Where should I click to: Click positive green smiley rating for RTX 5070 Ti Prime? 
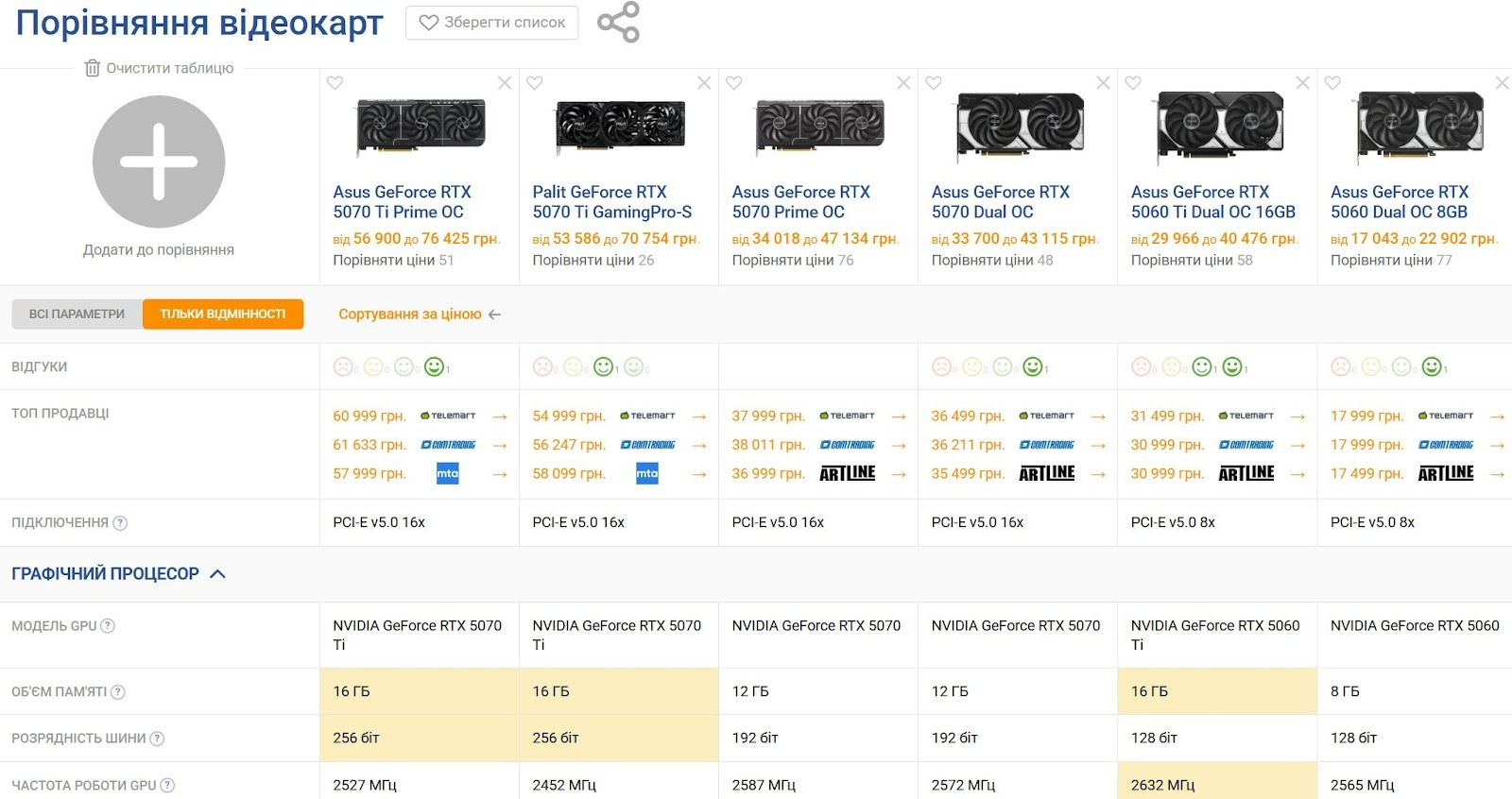pyautogui.click(x=434, y=366)
